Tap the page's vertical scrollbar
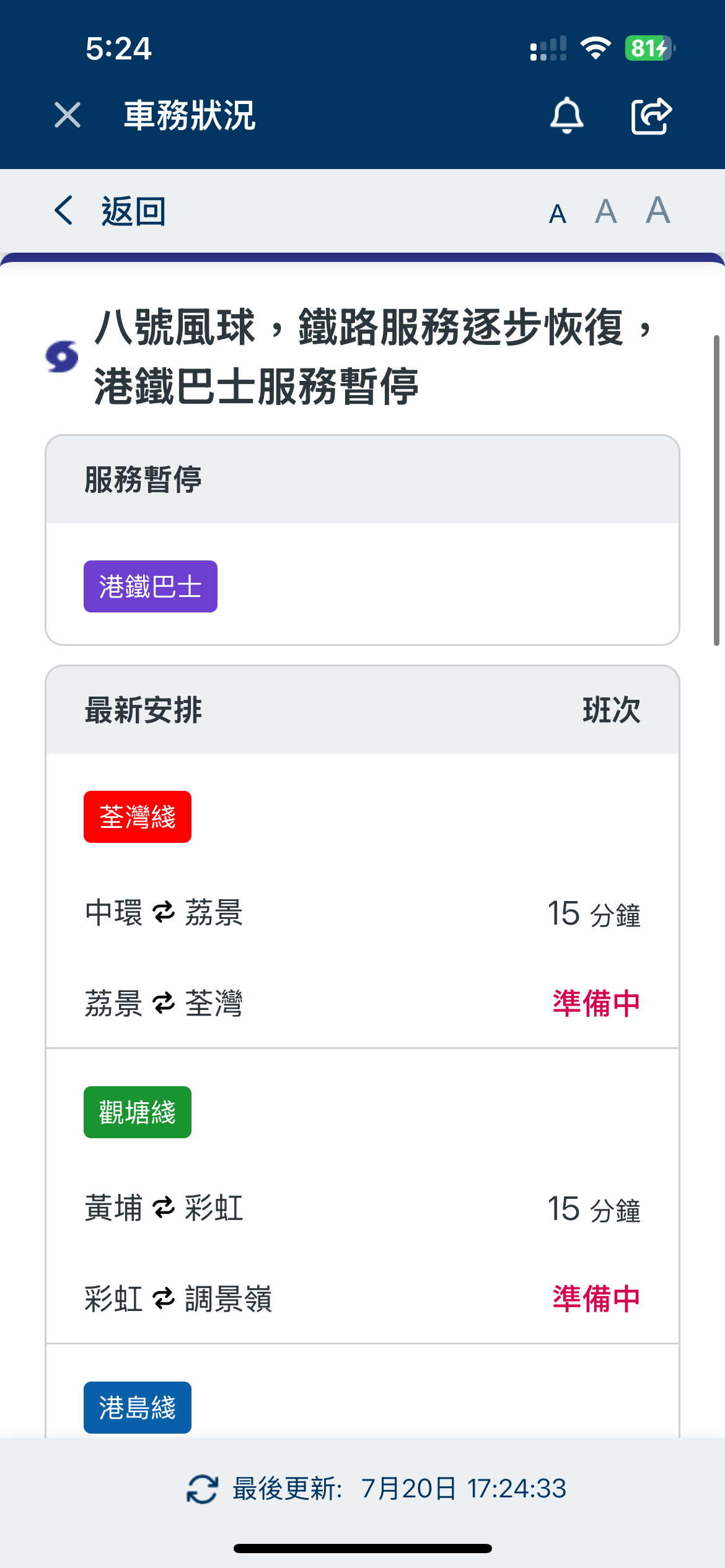The width and height of the screenshot is (725, 1568). tap(716, 490)
